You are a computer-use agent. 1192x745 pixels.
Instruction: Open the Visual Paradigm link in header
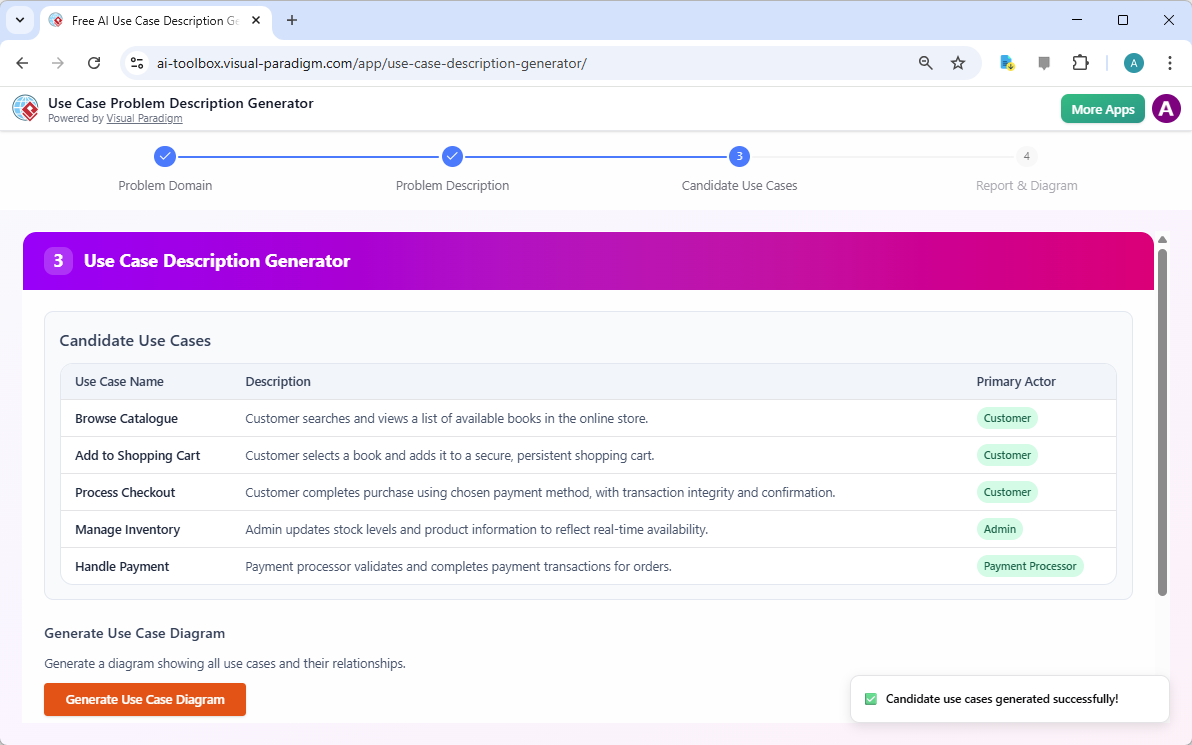[x=144, y=118]
